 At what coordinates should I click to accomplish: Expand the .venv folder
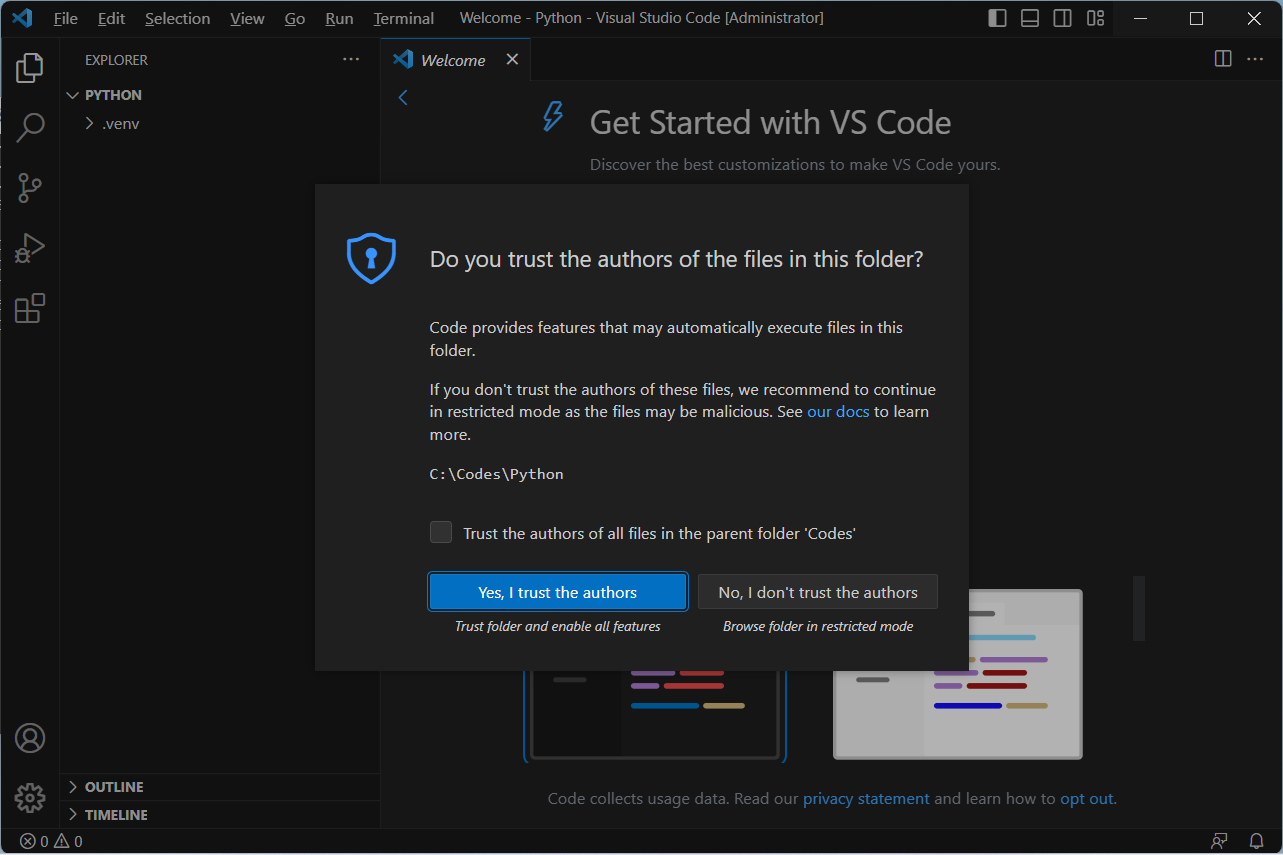(x=90, y=123)
